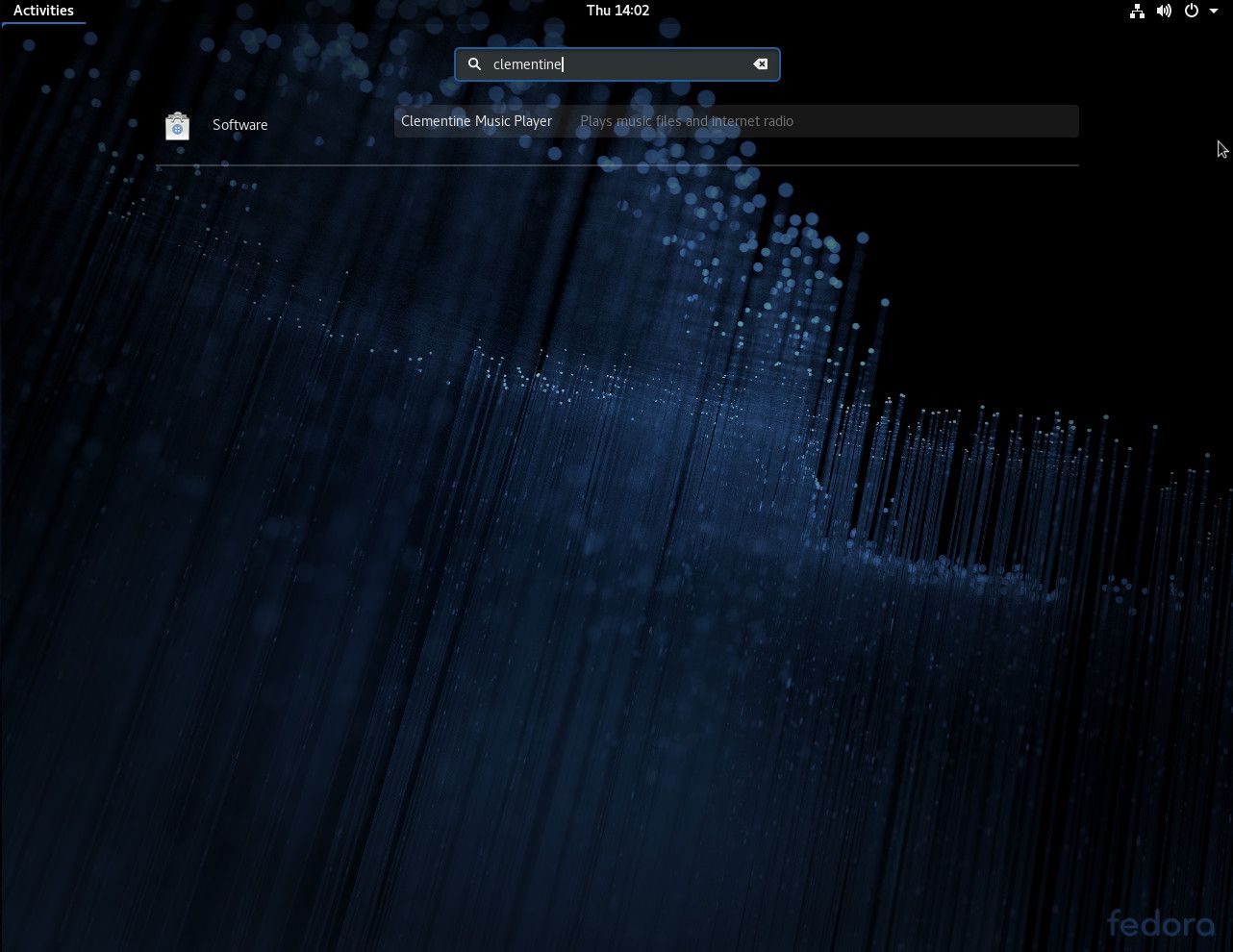Clear the search text with backspace icon

click(x=760, y=64)
